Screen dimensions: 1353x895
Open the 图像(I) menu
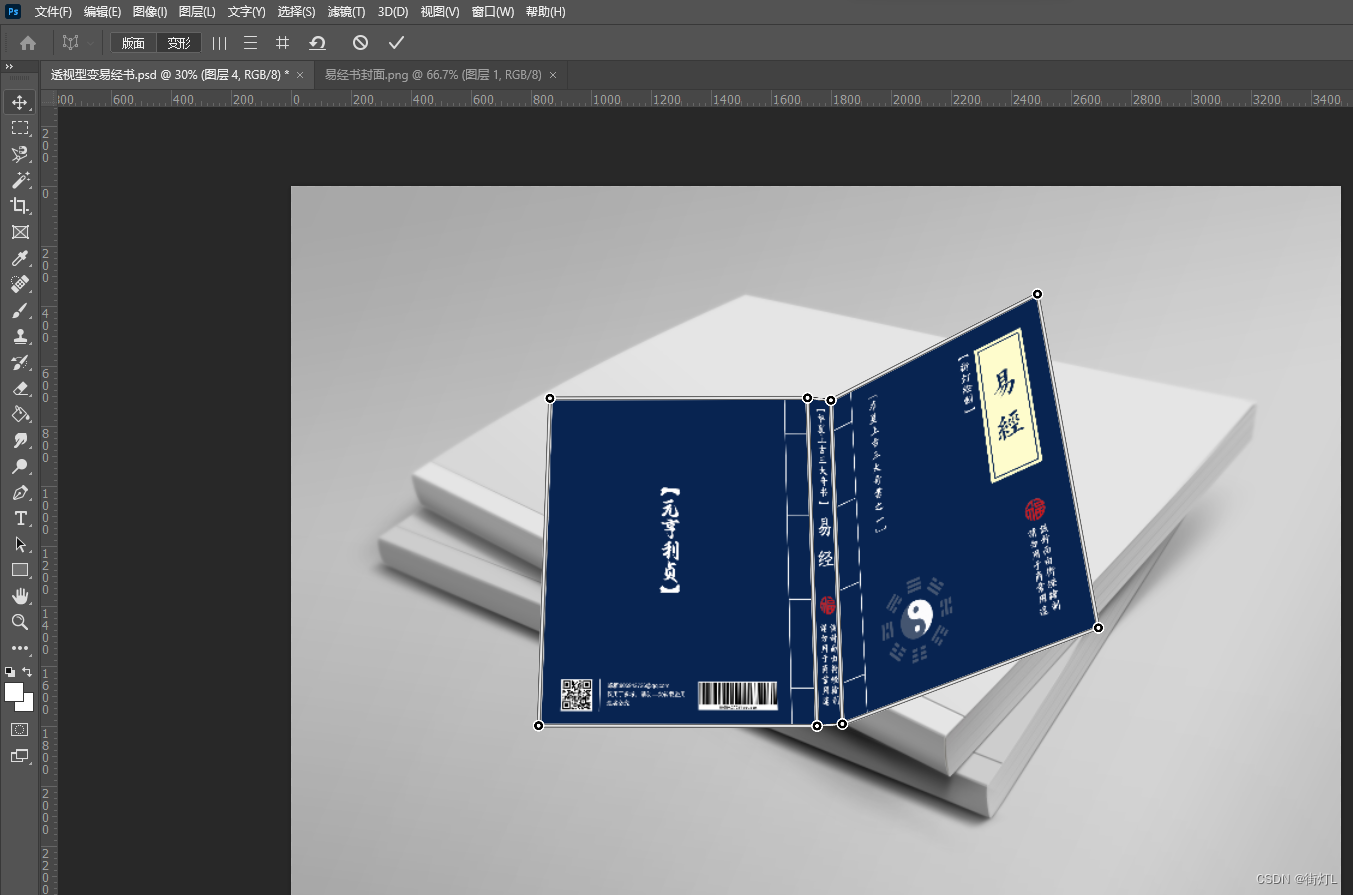[150, 12]
